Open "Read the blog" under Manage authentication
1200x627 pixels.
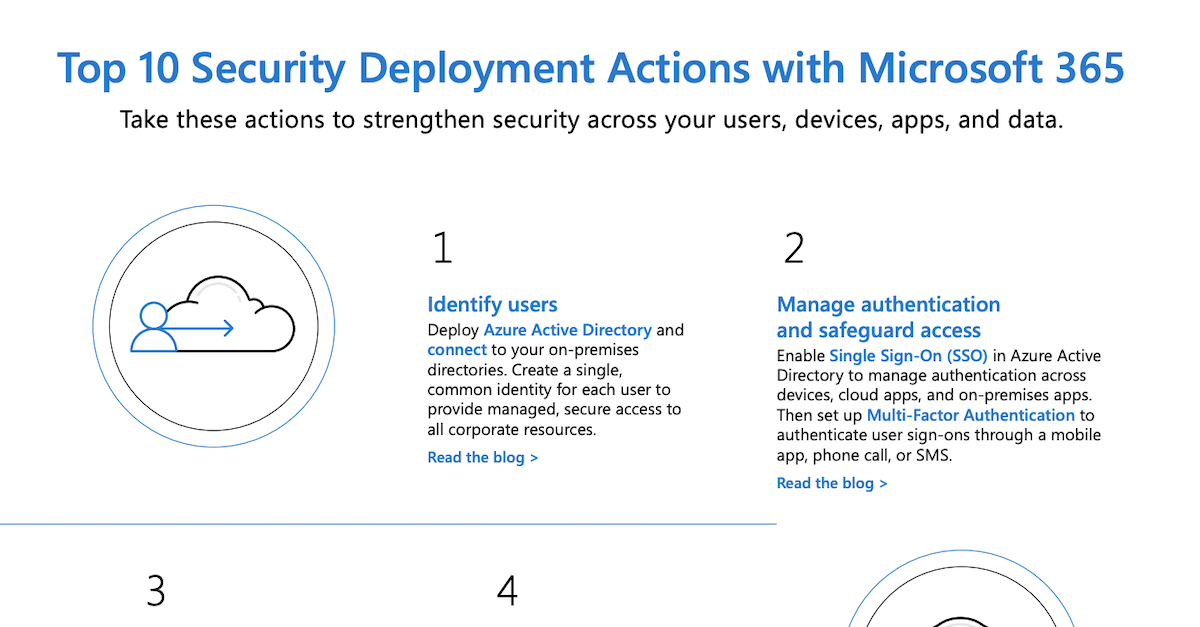click(831, 483)
